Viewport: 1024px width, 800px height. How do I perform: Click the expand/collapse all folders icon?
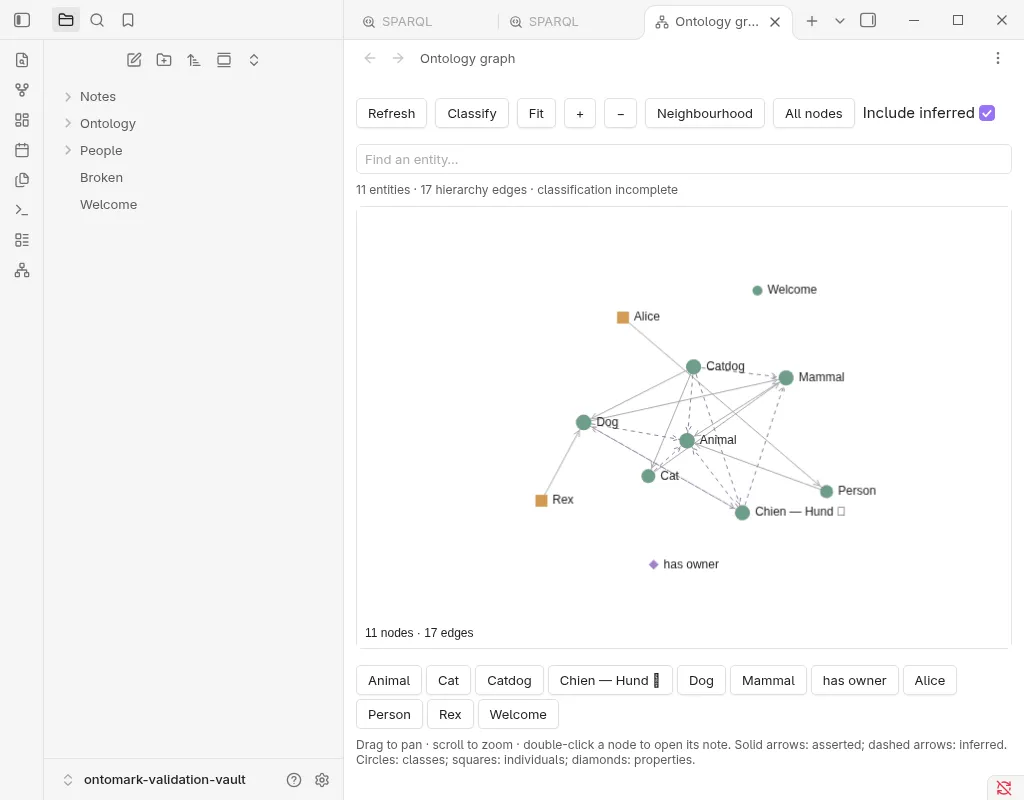[254, 60]
